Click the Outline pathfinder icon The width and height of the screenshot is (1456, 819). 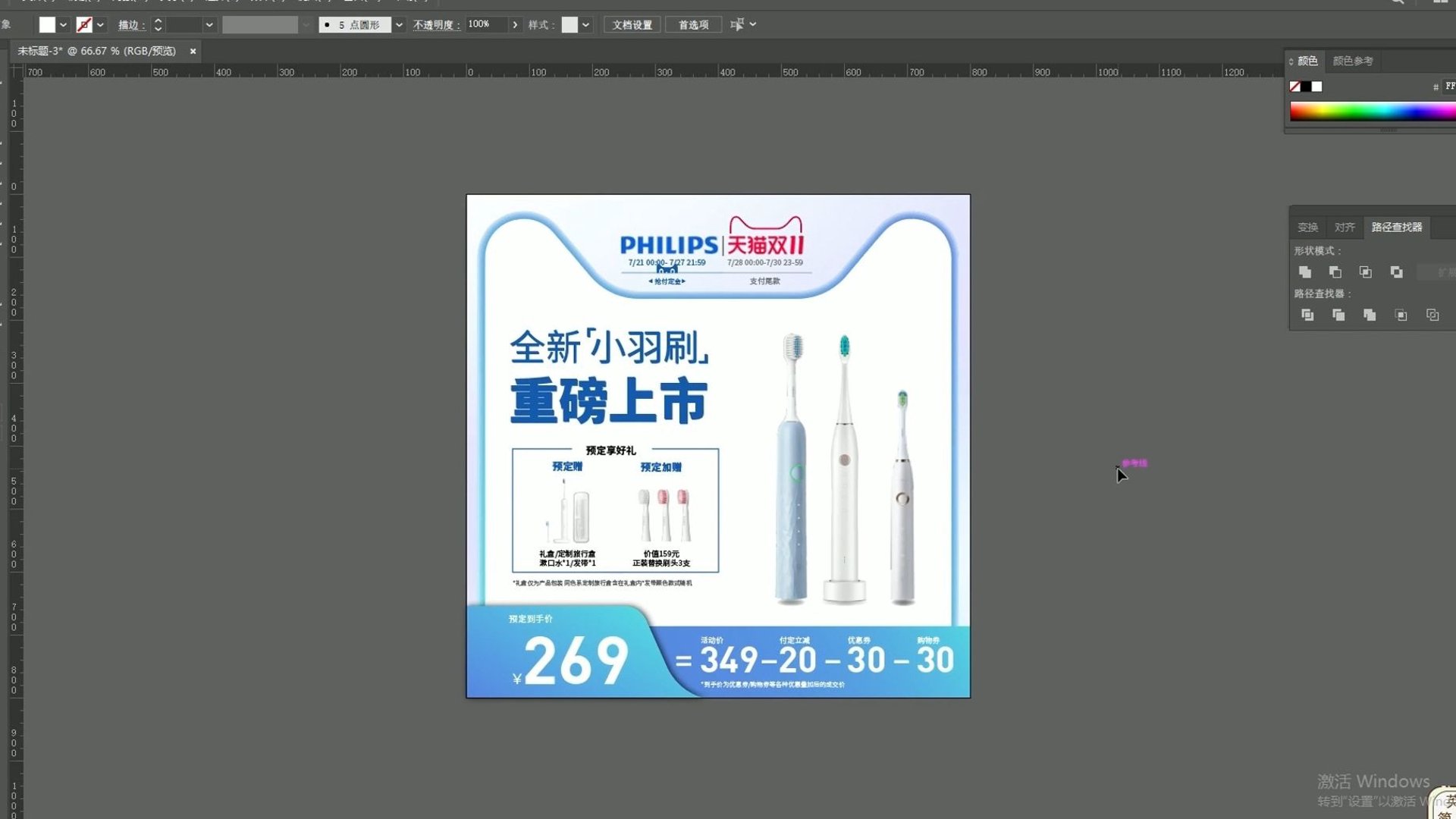tap(1432, 315)
